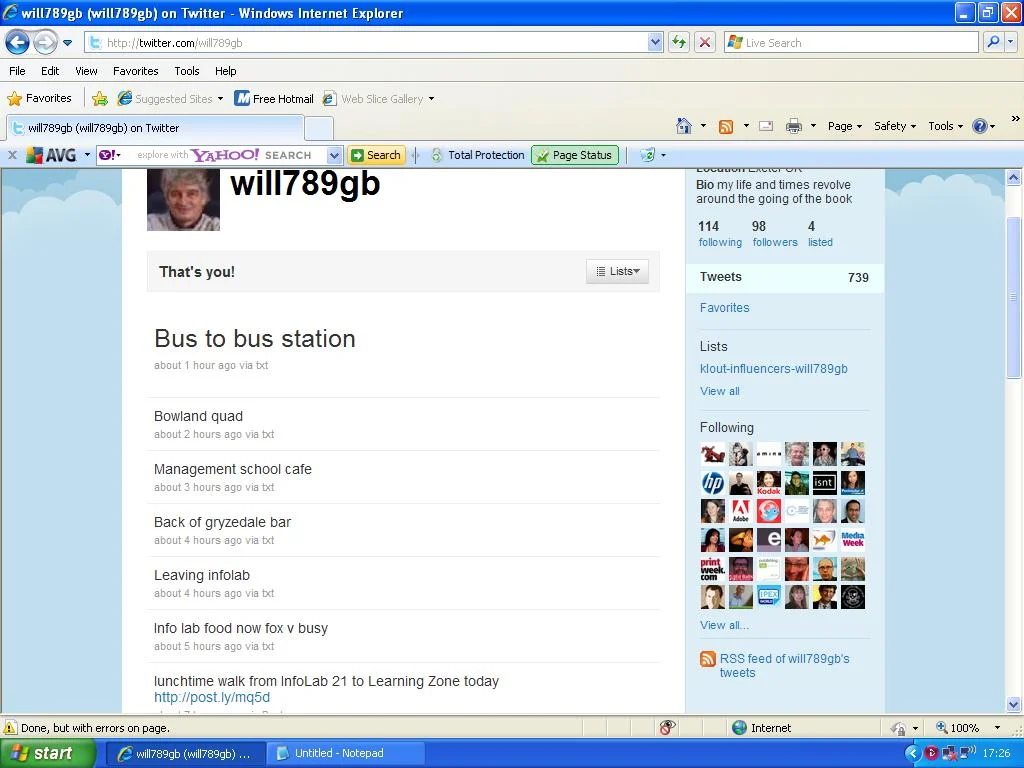Click the Add to Favorites Bar icon

tap(100, 99)
